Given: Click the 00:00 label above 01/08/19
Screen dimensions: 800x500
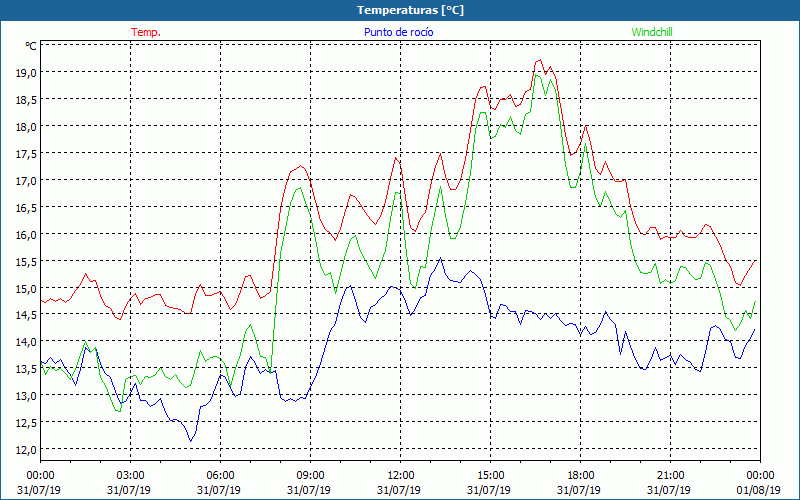Looking at the screenshot, I should point(760,476).
